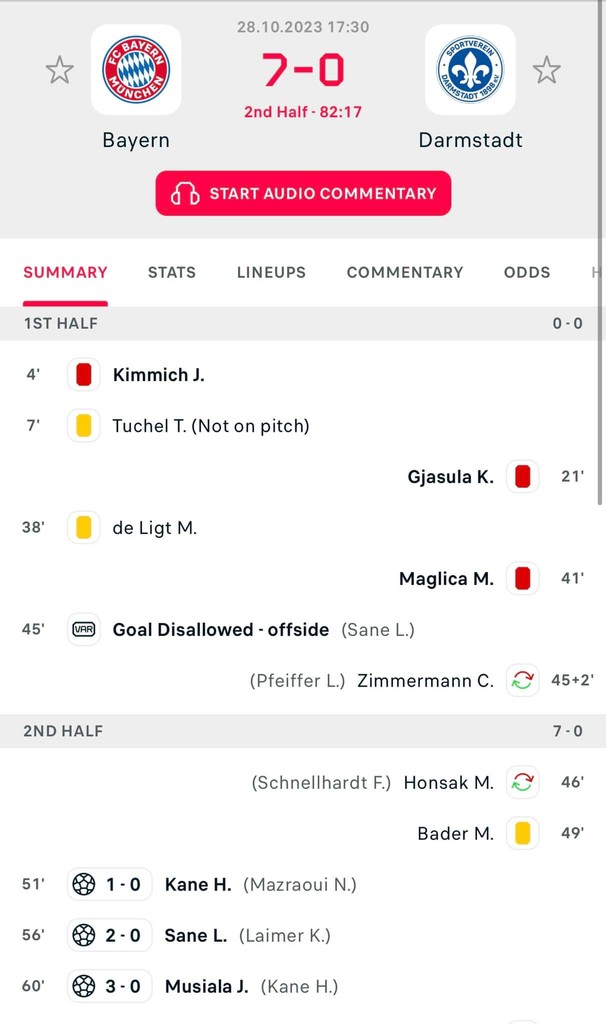606x1024 pixels.
Task: Start audio commentary
Action: (303, 193)
